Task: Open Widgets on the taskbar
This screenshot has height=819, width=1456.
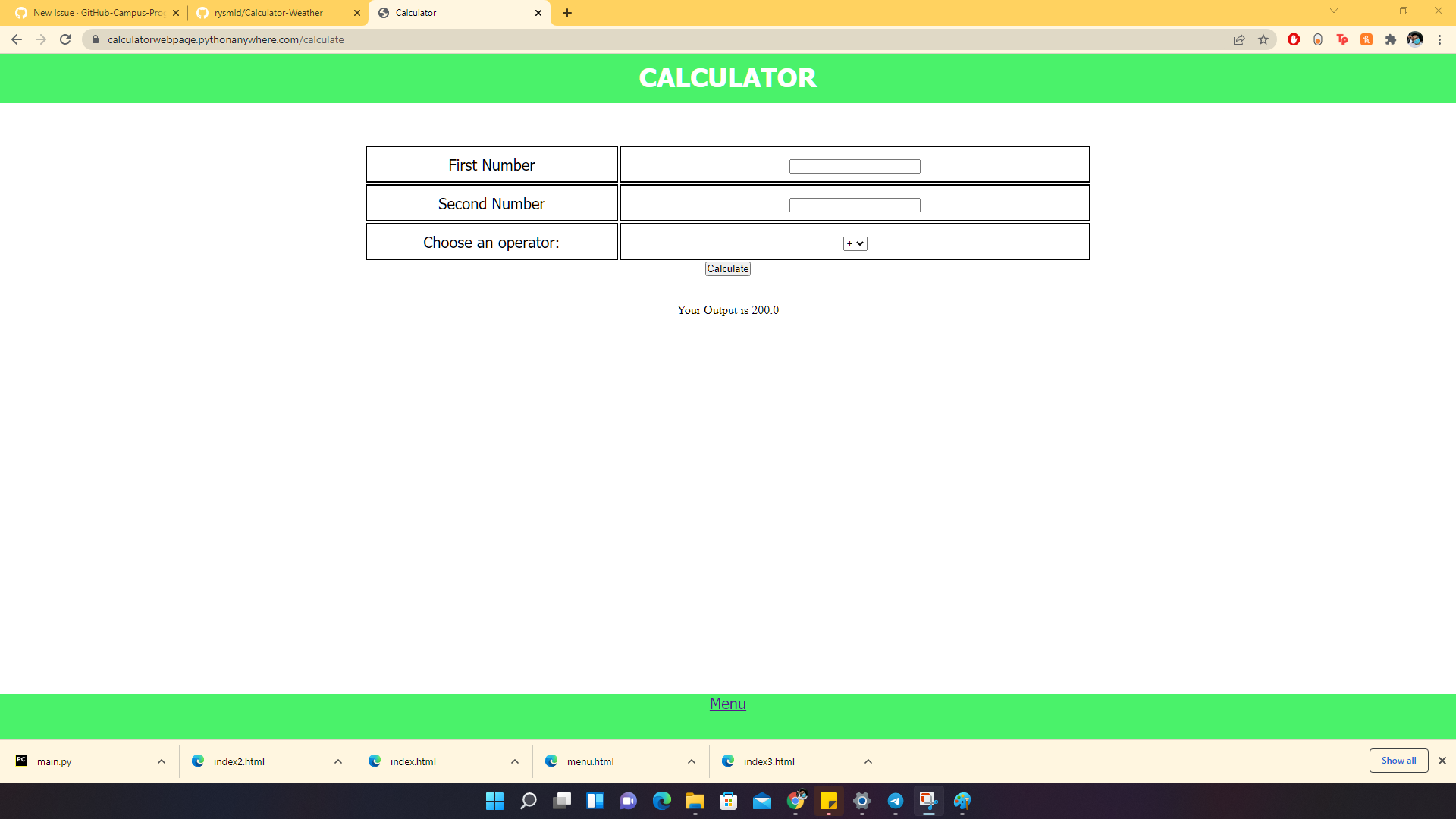Action: click(x=595, y=801)
